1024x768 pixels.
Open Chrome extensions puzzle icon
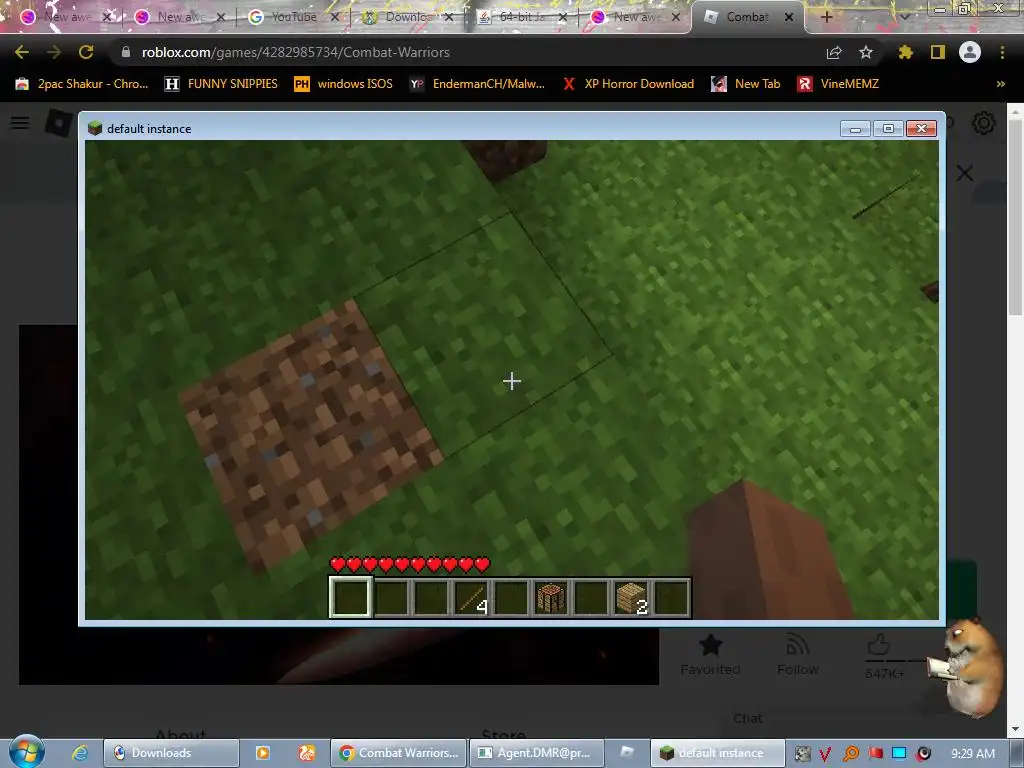pyautogui.click(x=906, y=52)
